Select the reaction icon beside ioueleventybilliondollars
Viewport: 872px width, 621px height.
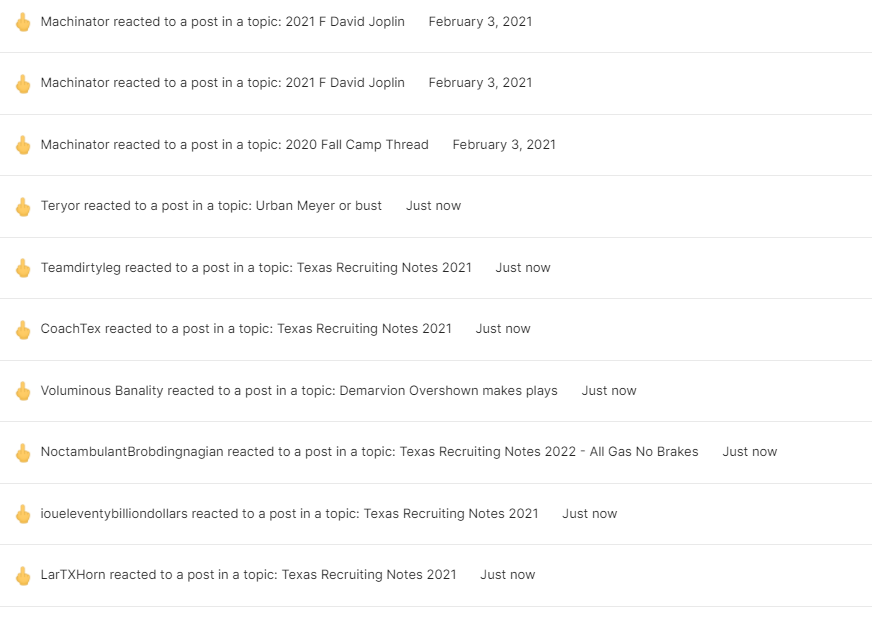23,514
